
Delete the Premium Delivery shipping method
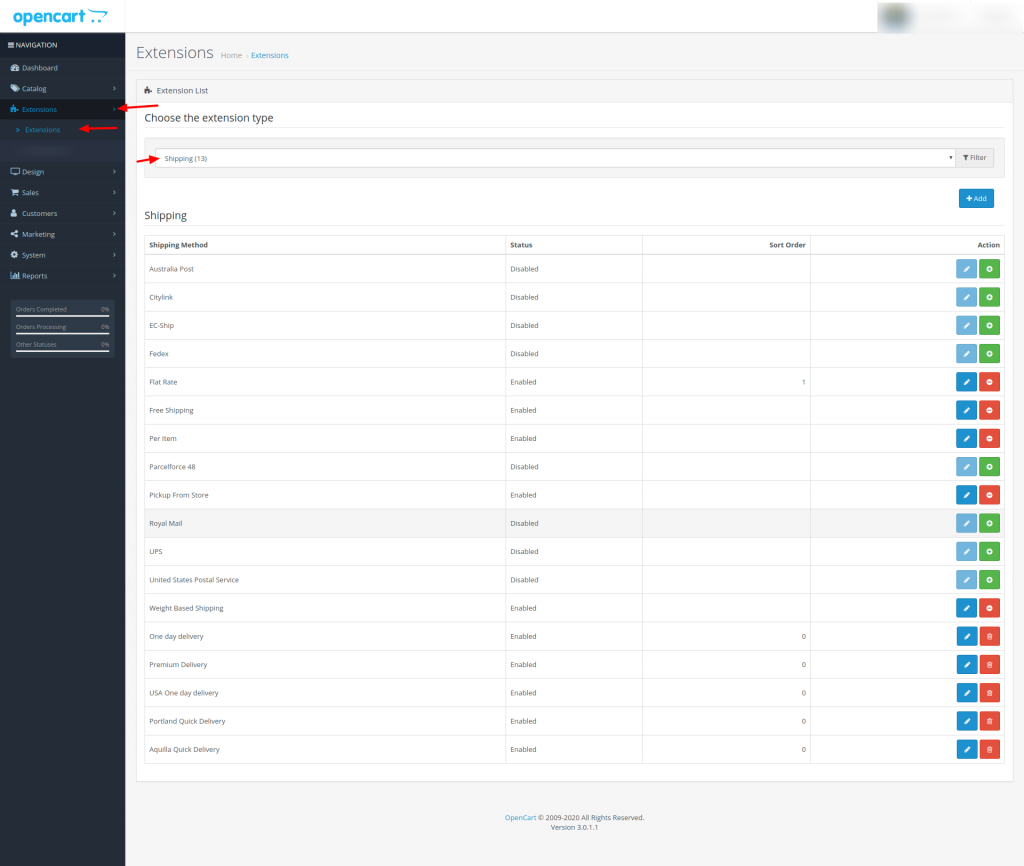989,665
